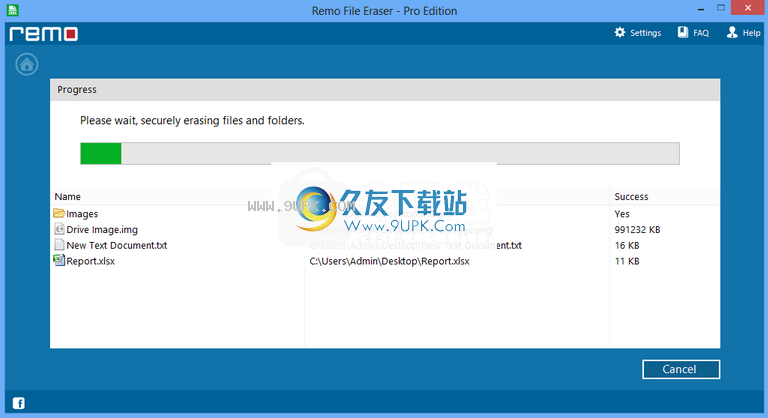Click the 'Please wait, securely erasing' message
The height and width of the screenshot is (418, 768).
[x=192, y=121]
